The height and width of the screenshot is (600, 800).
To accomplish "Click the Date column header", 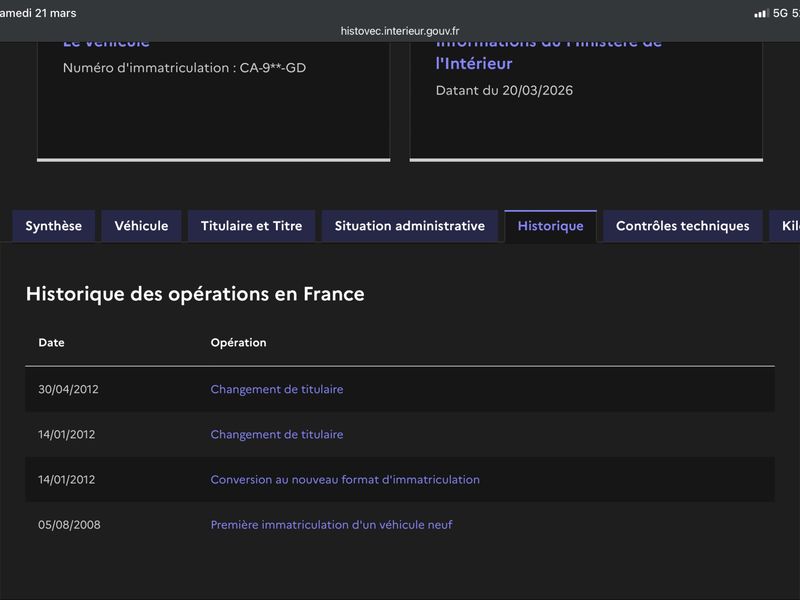I will 51,343.
